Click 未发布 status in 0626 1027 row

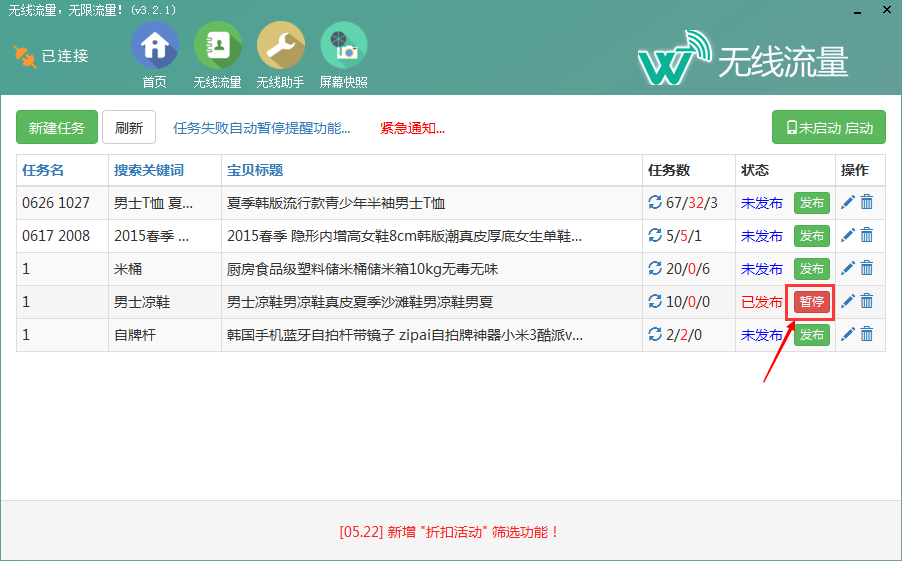point(762,203)
